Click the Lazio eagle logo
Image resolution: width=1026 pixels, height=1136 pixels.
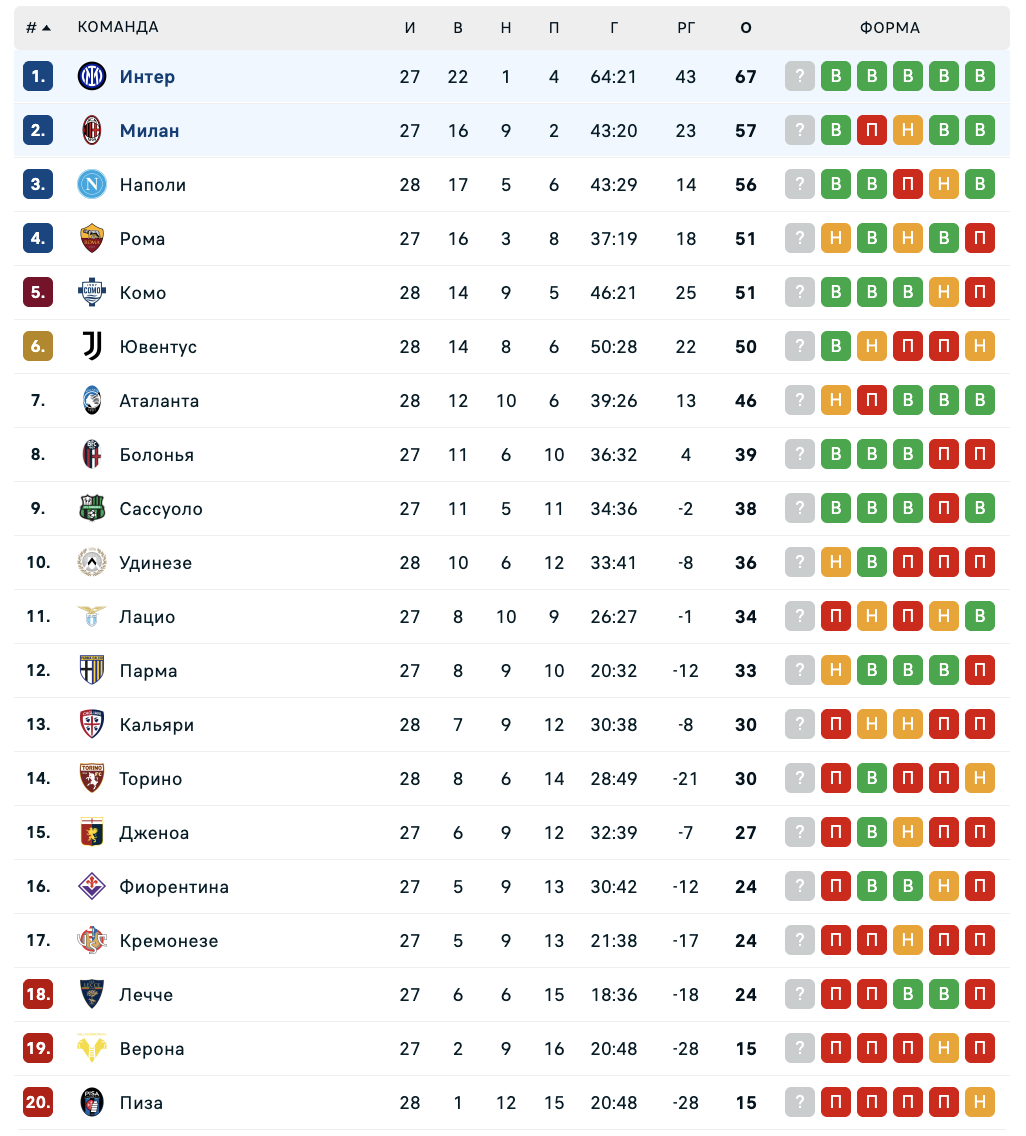(92, 616)
